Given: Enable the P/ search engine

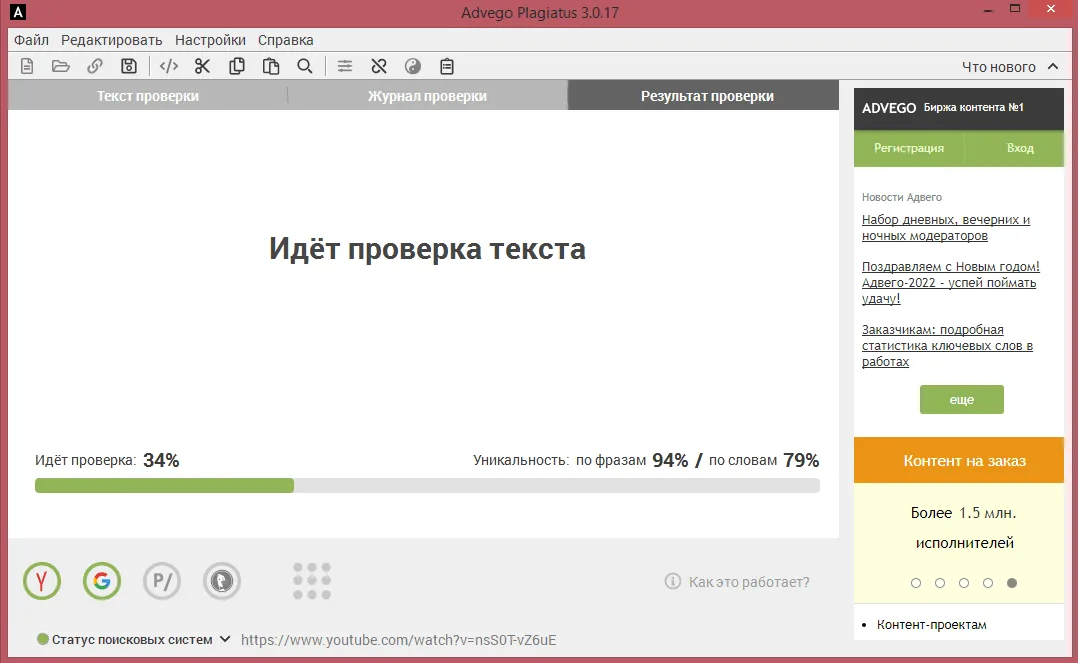Looking at the screenshot, I should coord(162,581).
